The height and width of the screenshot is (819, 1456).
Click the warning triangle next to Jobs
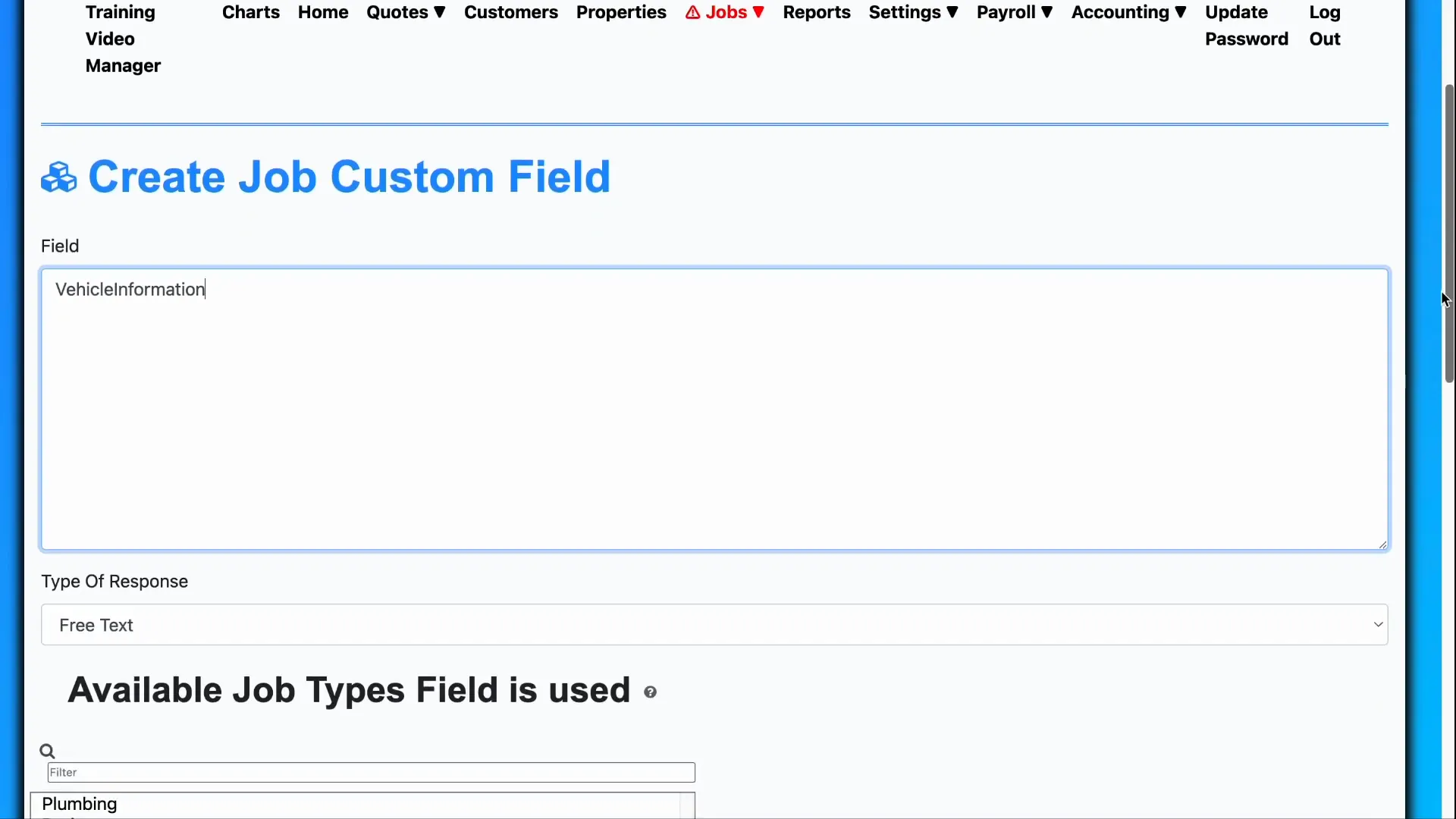click(x=691, y=12)
